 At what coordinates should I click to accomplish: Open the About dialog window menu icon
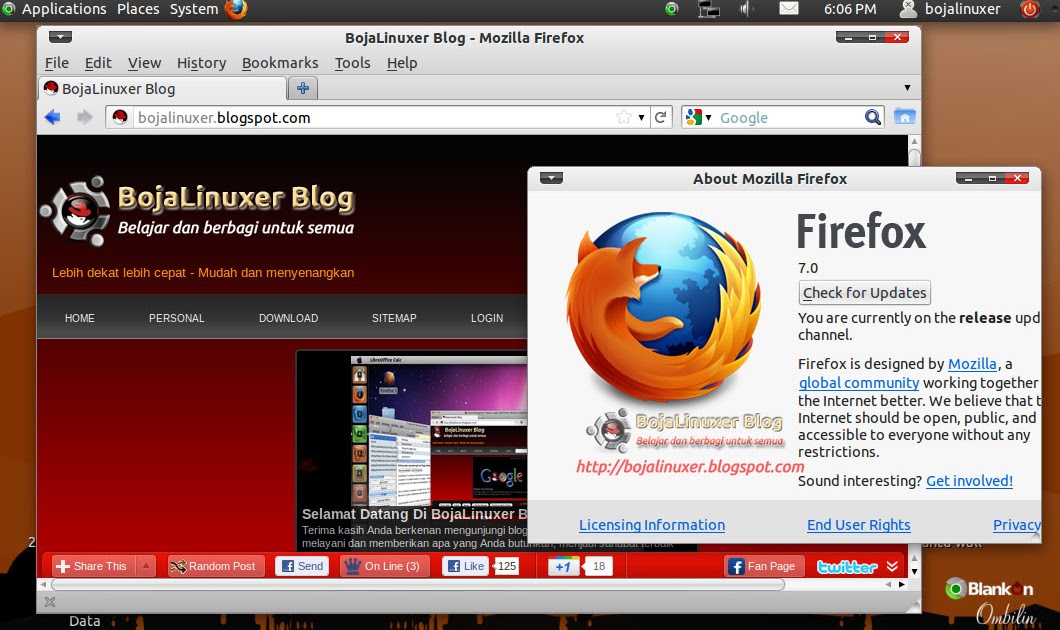(x=551, y=178)
